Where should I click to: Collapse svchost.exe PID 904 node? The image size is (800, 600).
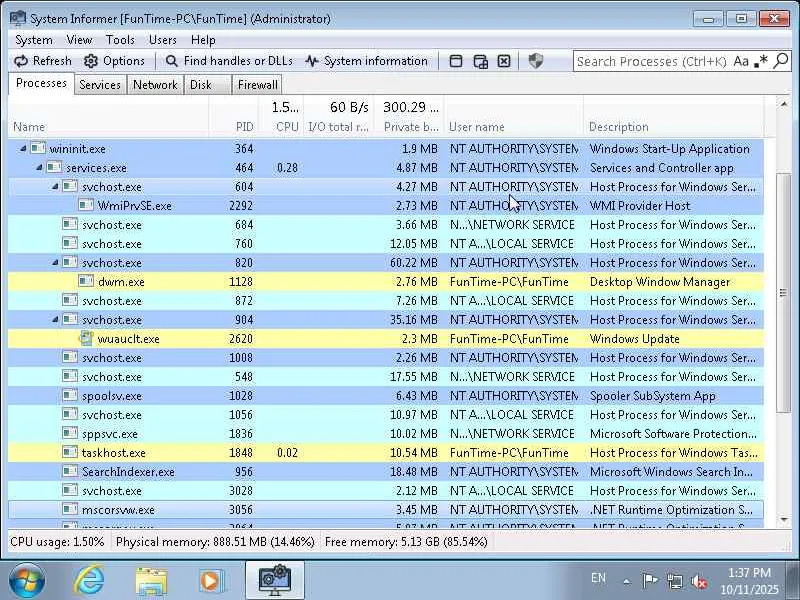point(55,319)
